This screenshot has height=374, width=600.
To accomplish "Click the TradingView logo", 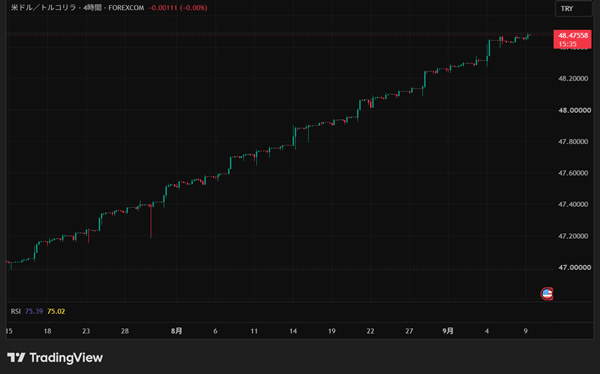I will [x=55, y=358].
